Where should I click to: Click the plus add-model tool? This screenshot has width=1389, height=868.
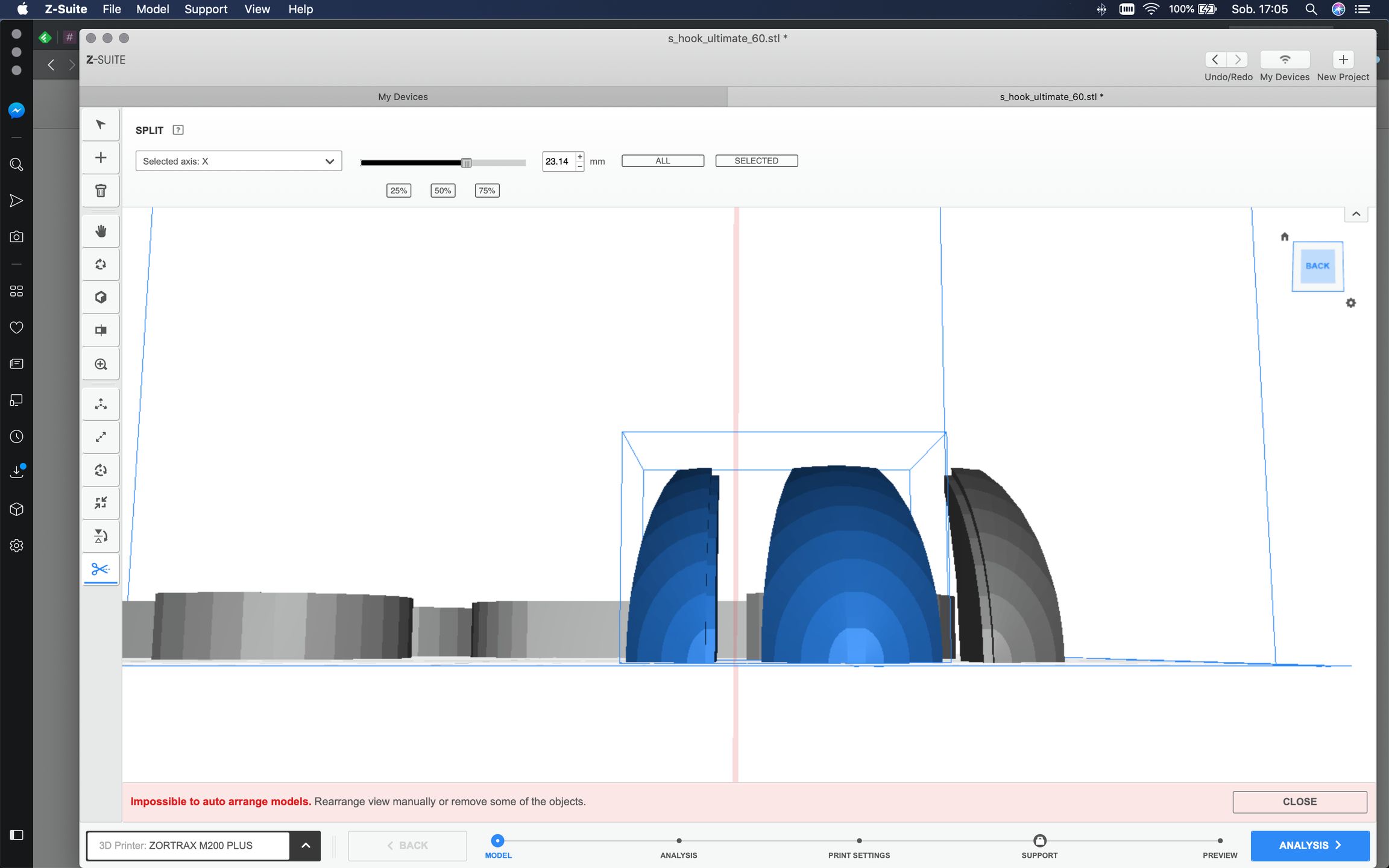(x=101, y=158)
